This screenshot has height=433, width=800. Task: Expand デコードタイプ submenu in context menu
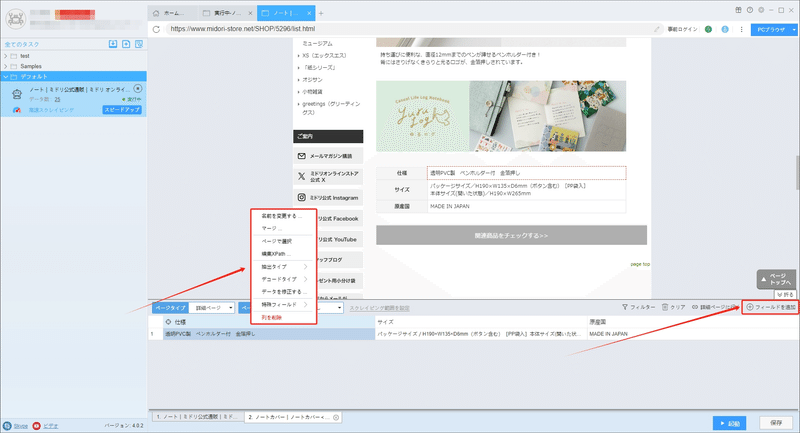[x=284, y=279]
